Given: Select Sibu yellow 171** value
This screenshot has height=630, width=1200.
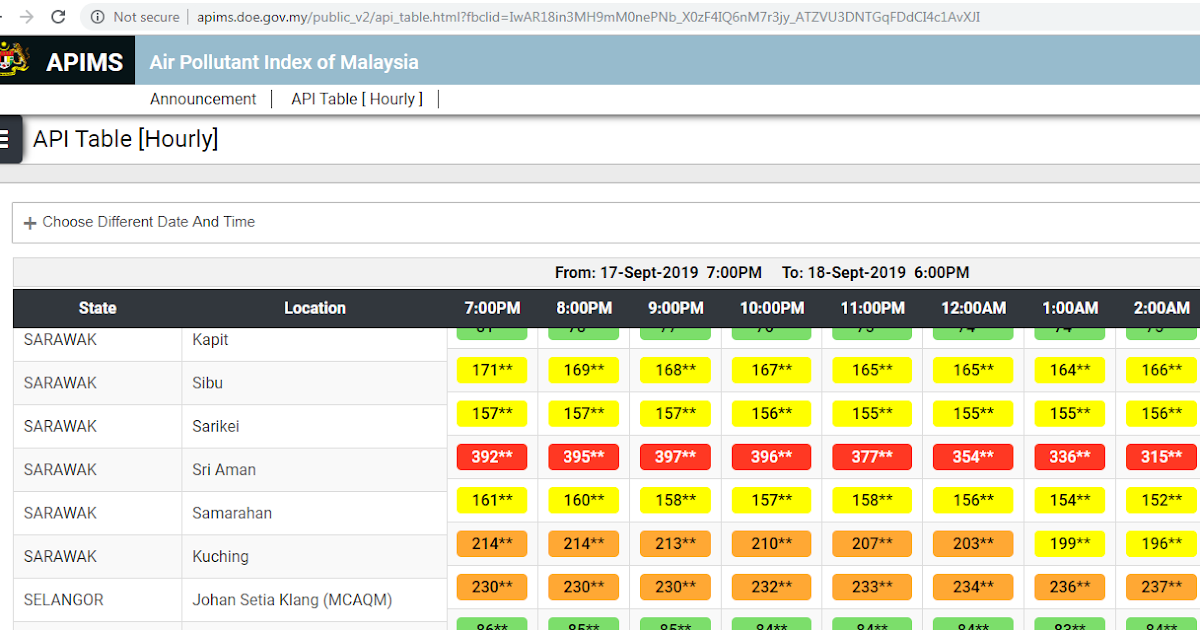Looking at the screenshot, I should pyautogui.click(x=492, y=370).
